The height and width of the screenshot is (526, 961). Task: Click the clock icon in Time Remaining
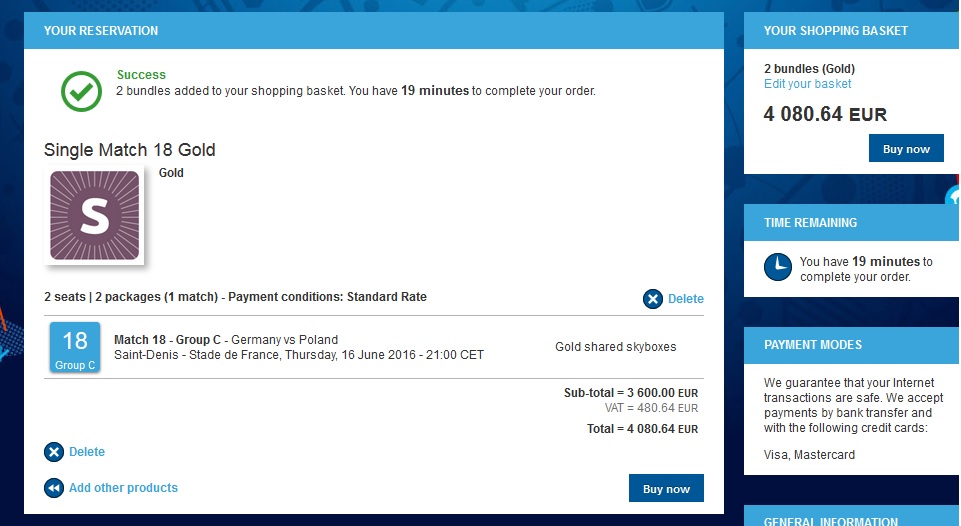[x=778, y=267]
